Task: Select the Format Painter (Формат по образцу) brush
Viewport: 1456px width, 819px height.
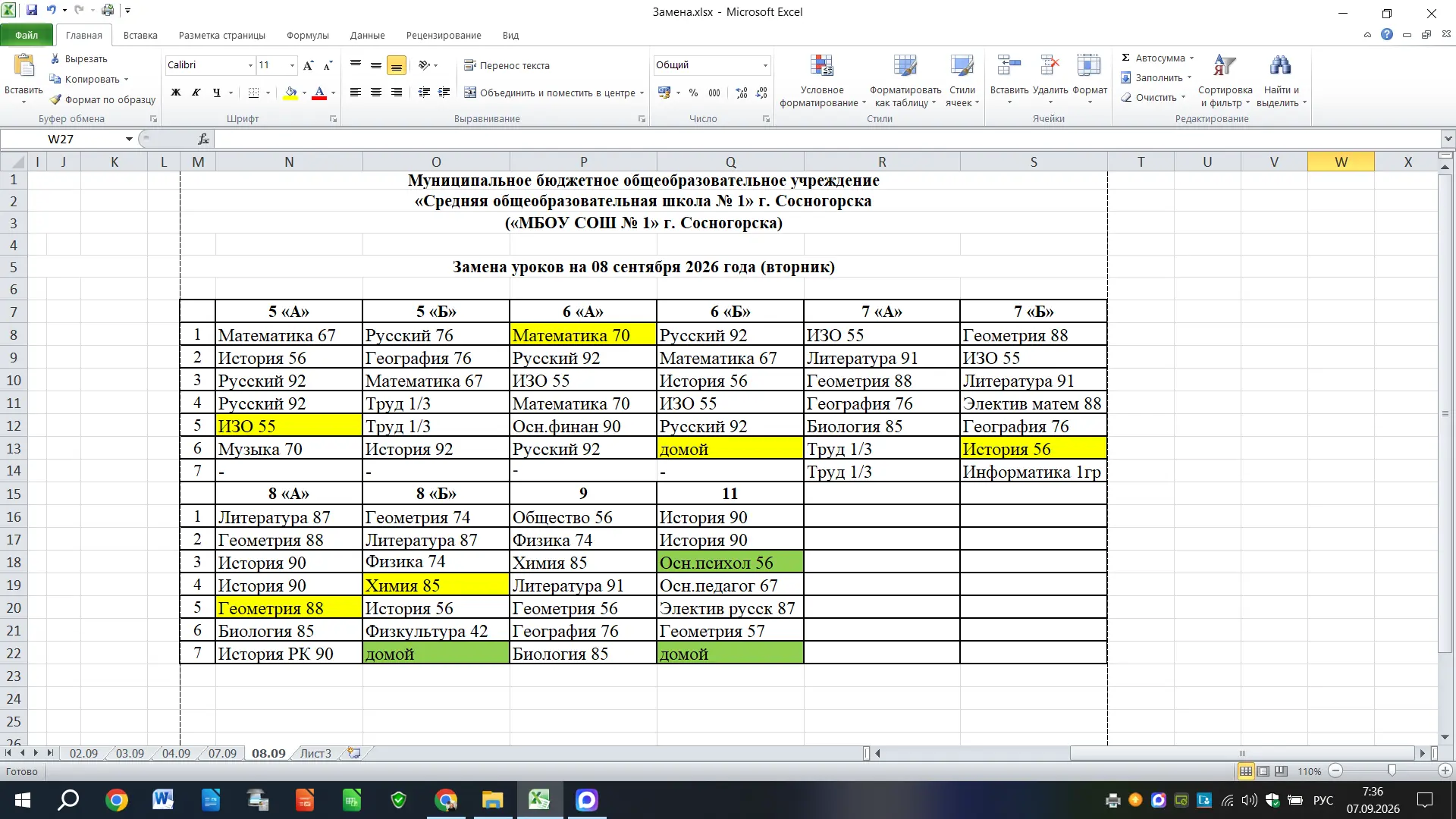Action: (x=55, y=99)
